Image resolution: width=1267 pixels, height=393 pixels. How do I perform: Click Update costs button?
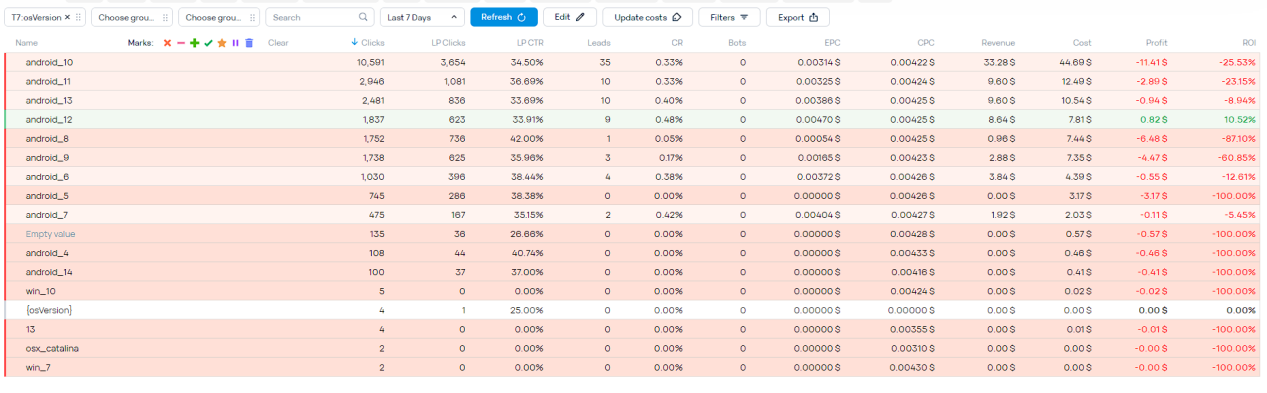647,17
